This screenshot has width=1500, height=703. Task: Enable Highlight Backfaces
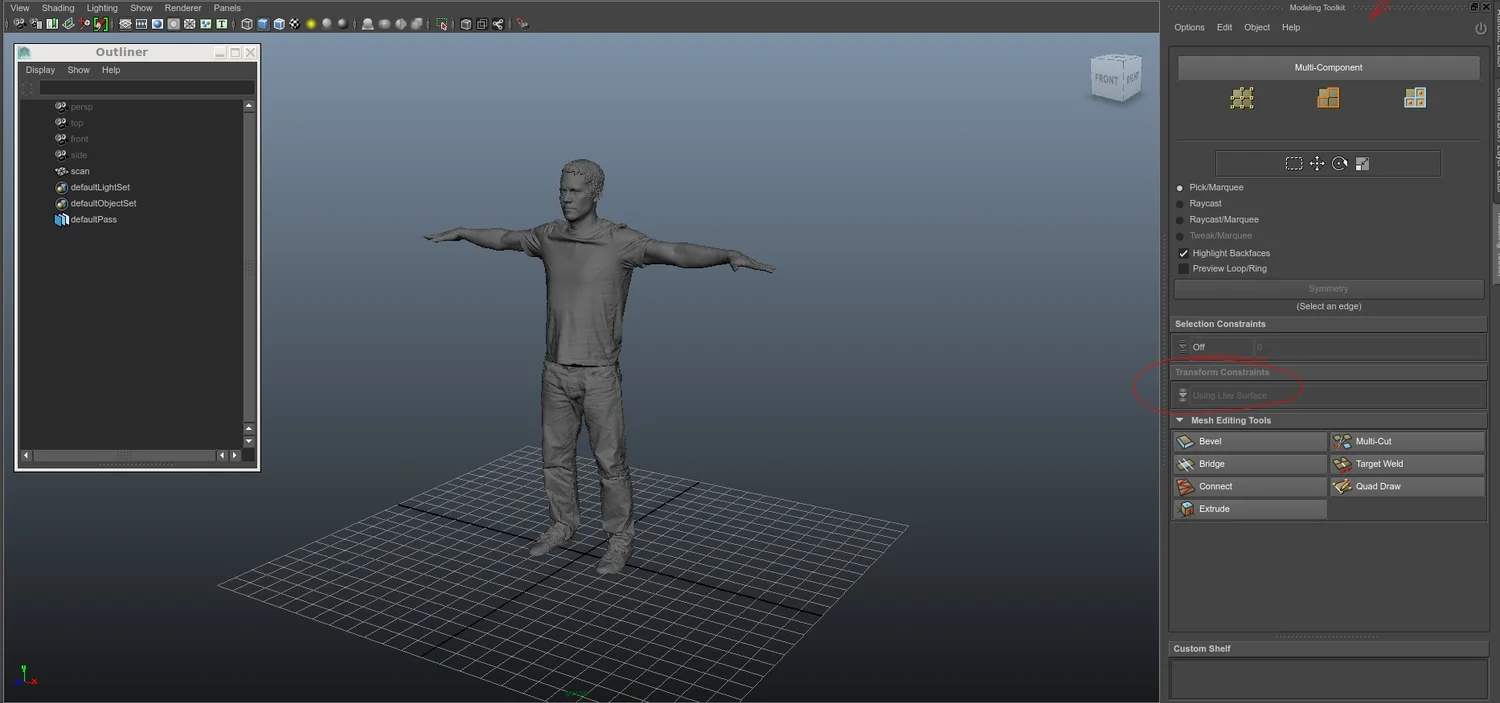point(1184,252)
